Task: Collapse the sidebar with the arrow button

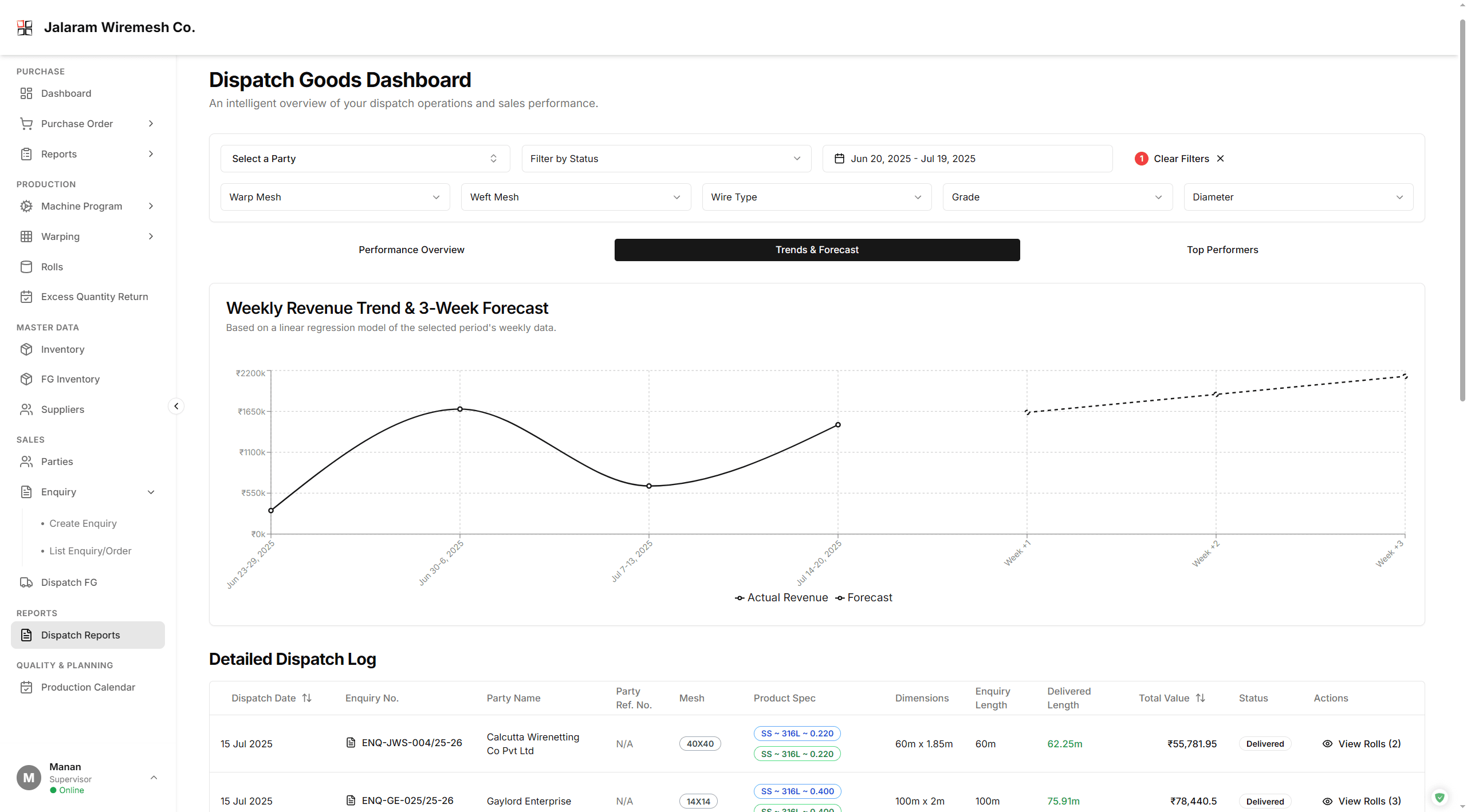Action: (176, 406)
